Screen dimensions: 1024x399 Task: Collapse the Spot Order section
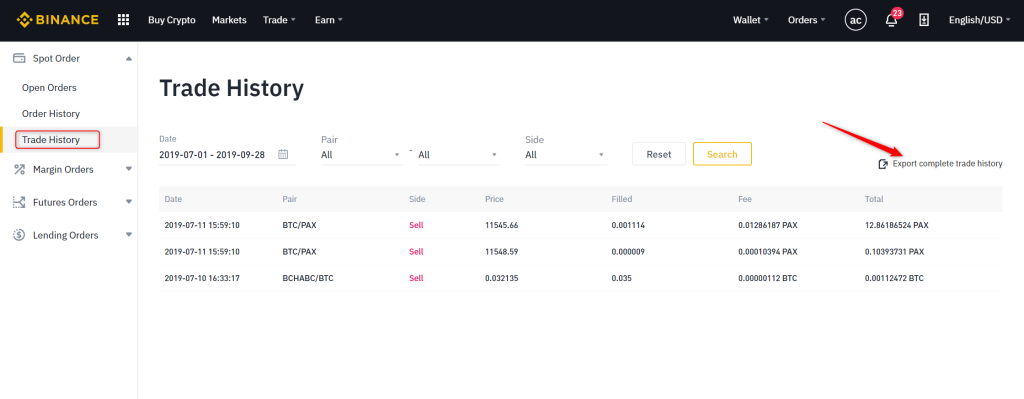pos(129,59)
